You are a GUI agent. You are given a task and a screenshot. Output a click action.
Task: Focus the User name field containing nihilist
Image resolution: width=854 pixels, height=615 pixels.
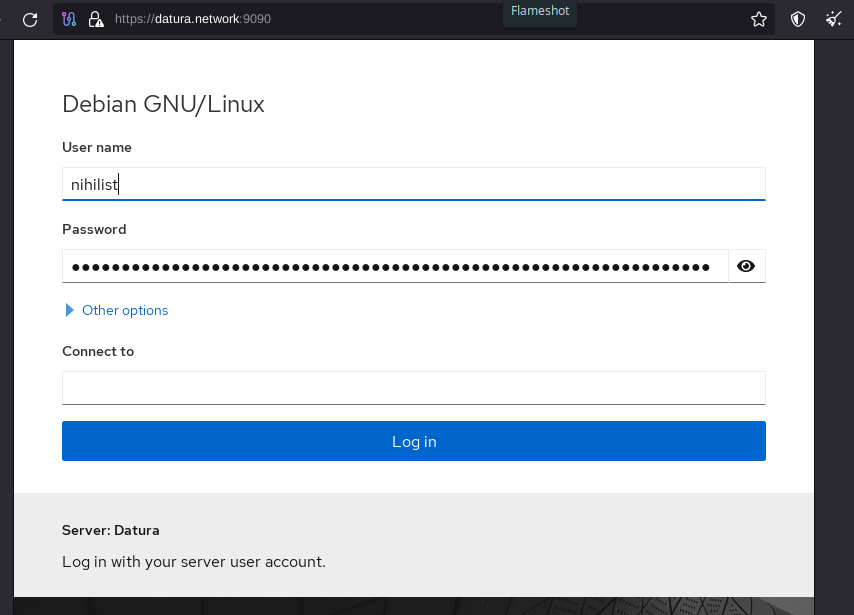(x=414, y=184)
